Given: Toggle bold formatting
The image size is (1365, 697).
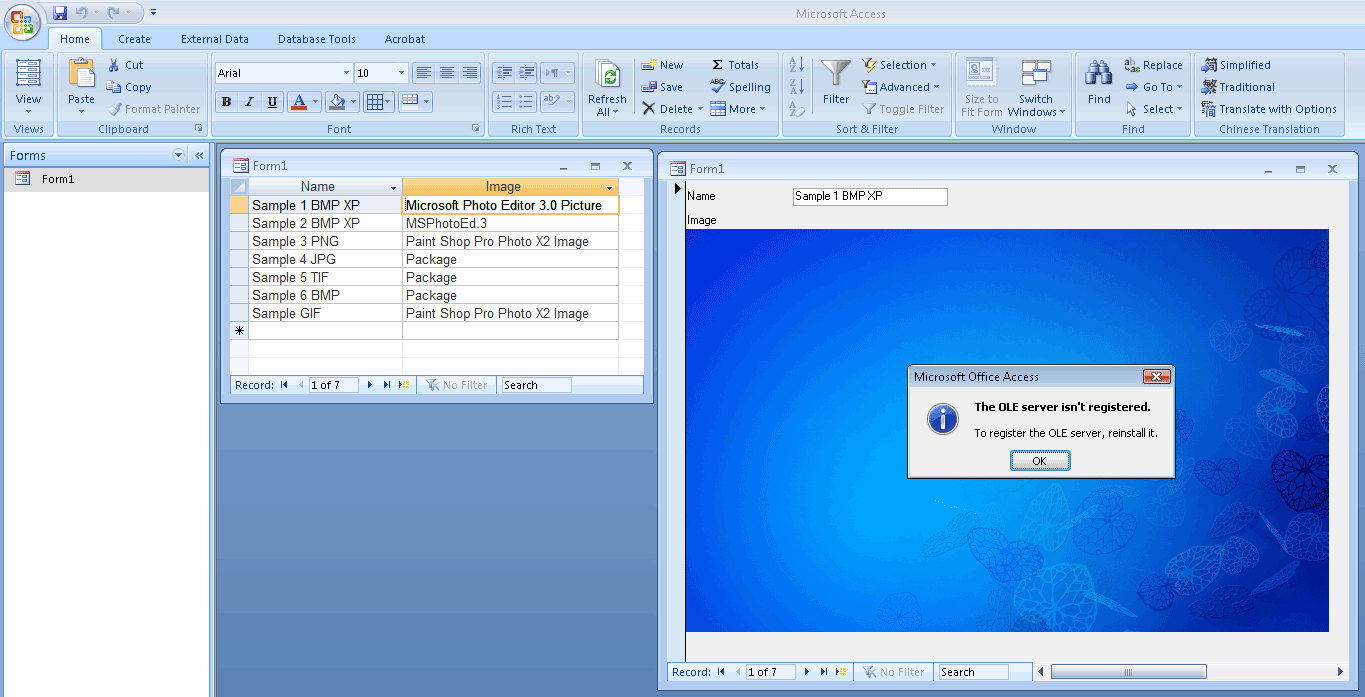Looking at the screenshot, I should point(226,101).
